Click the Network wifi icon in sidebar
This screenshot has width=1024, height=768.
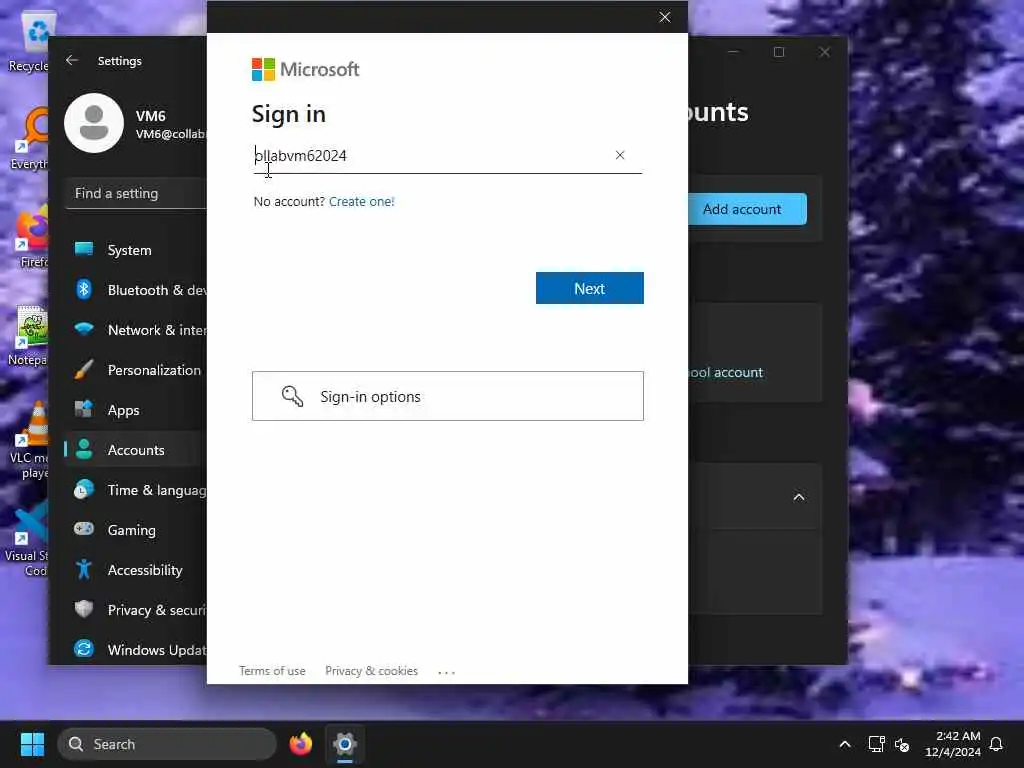click(x=84, y=328)
